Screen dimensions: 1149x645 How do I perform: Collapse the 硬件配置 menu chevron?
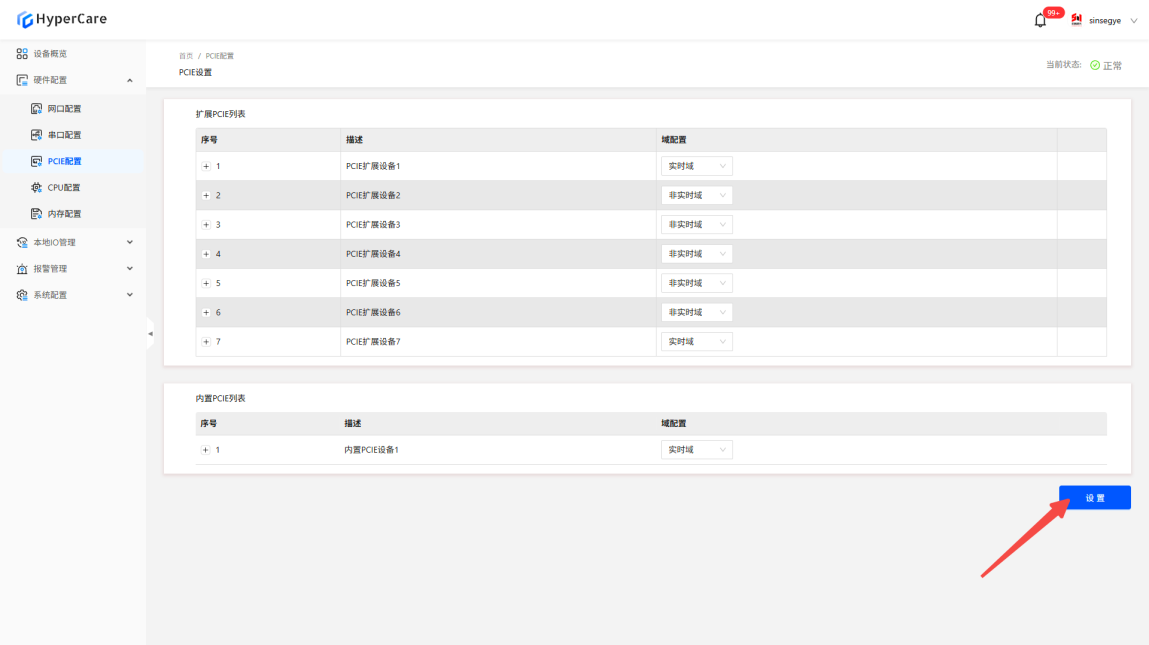pos(130,81)
